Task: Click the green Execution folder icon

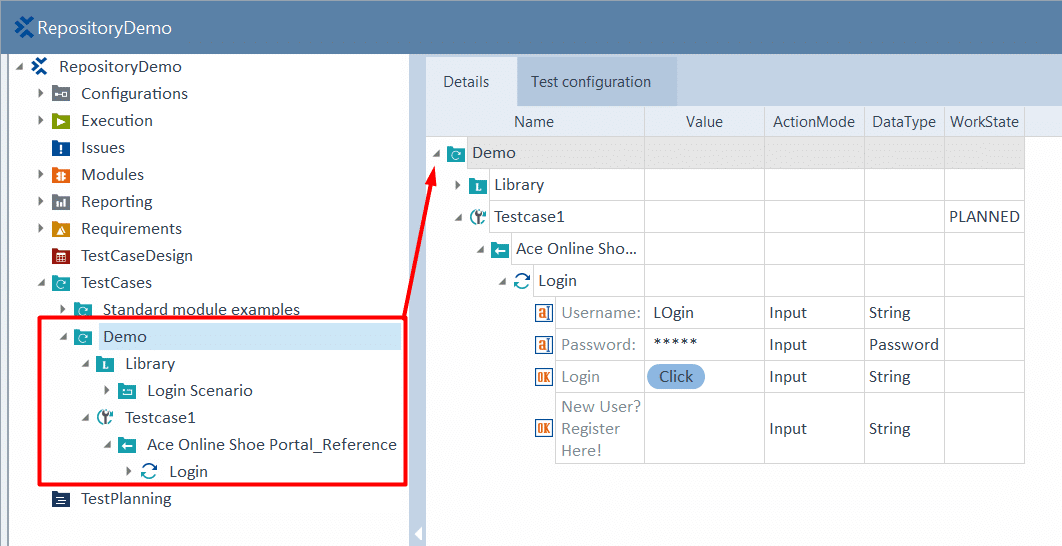Action: [61, 121]
